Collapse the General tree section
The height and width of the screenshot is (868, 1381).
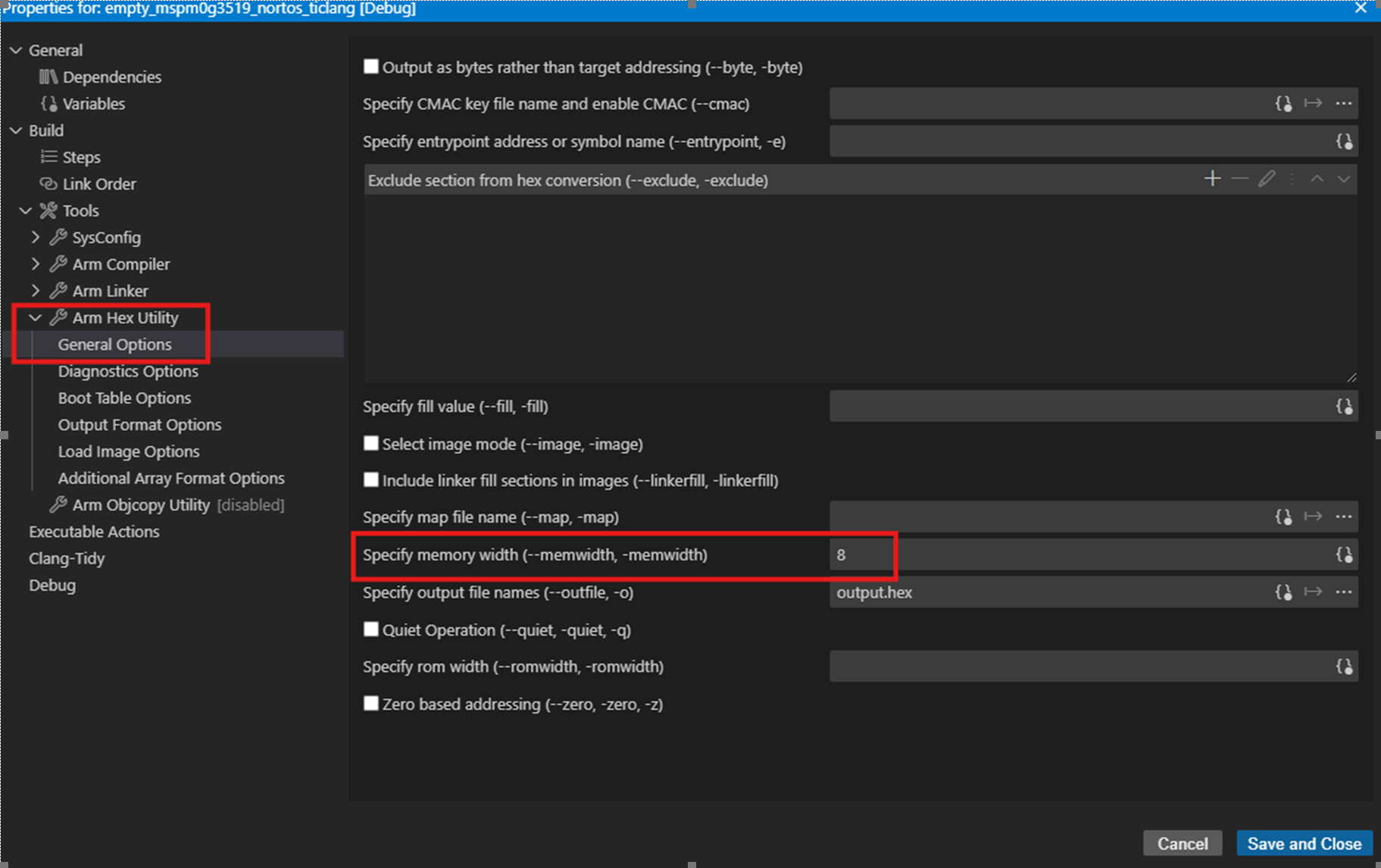(x=16, y=50)
